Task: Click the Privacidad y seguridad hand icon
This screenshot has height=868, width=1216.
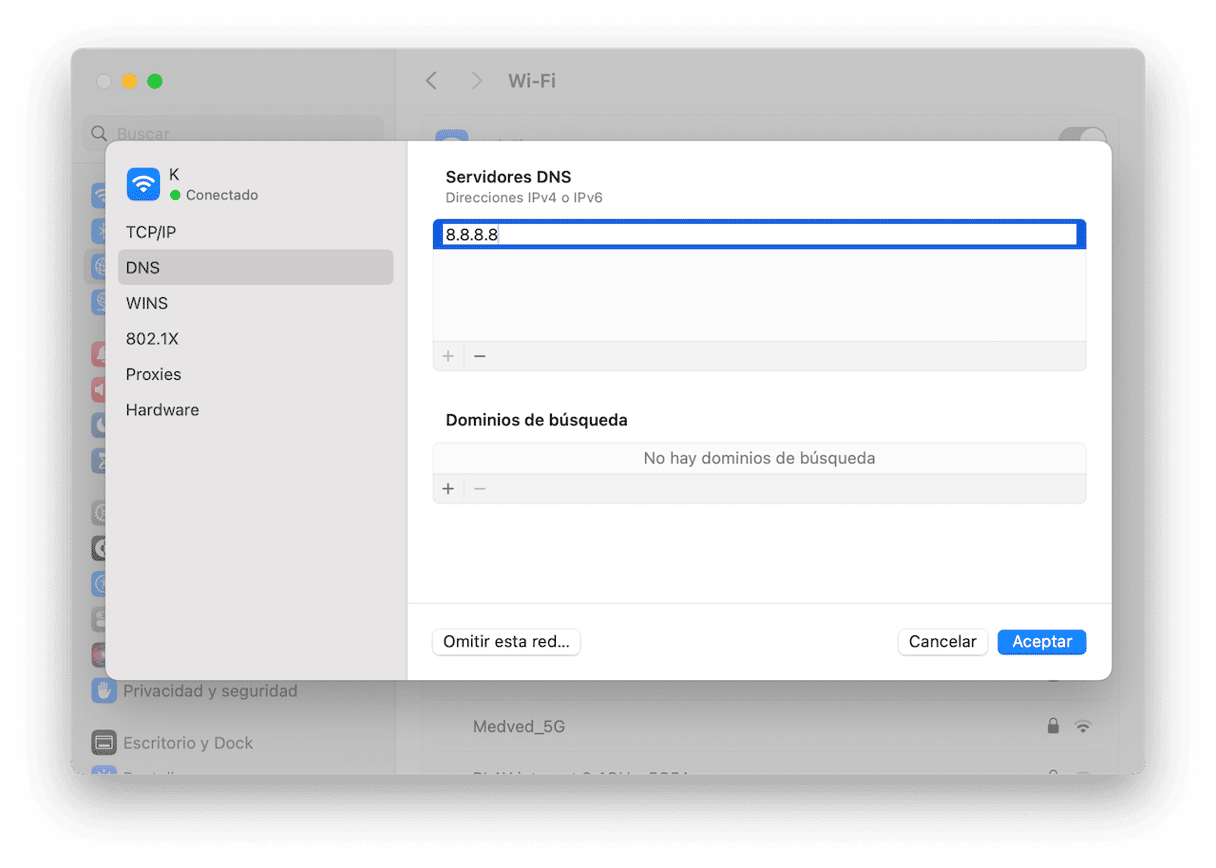Action: coord(104,691)
